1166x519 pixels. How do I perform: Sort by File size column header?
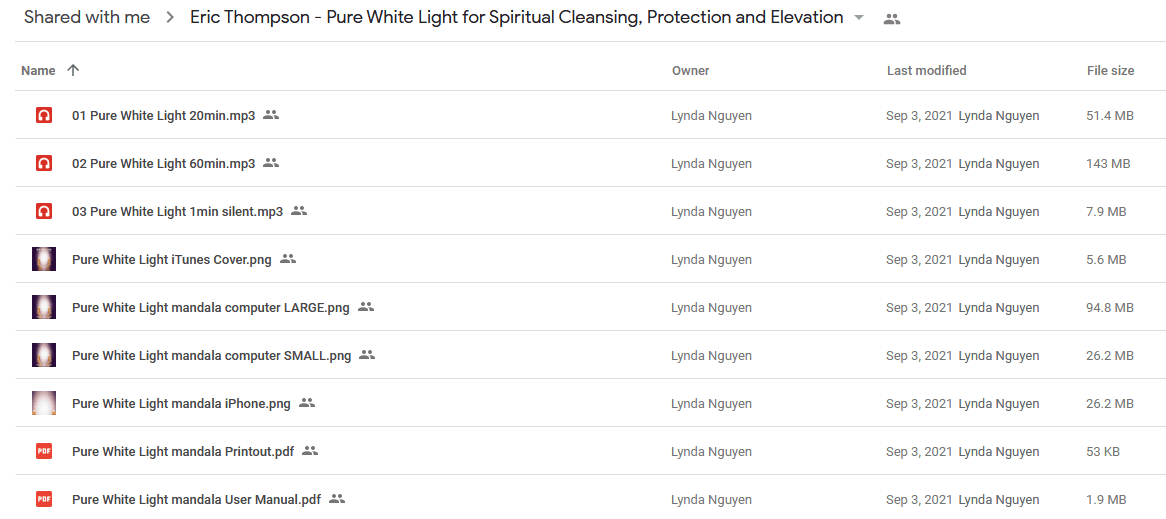(1110, 71)
